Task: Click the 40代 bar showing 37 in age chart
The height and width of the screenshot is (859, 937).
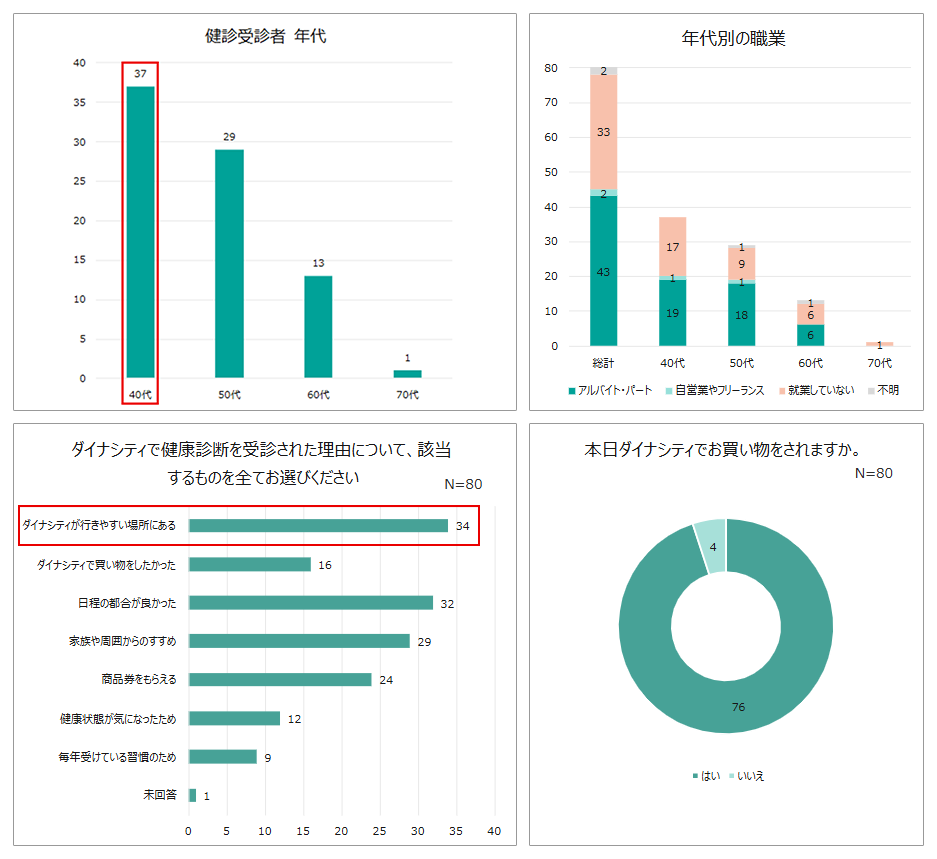Action: (x=140, y=232)
